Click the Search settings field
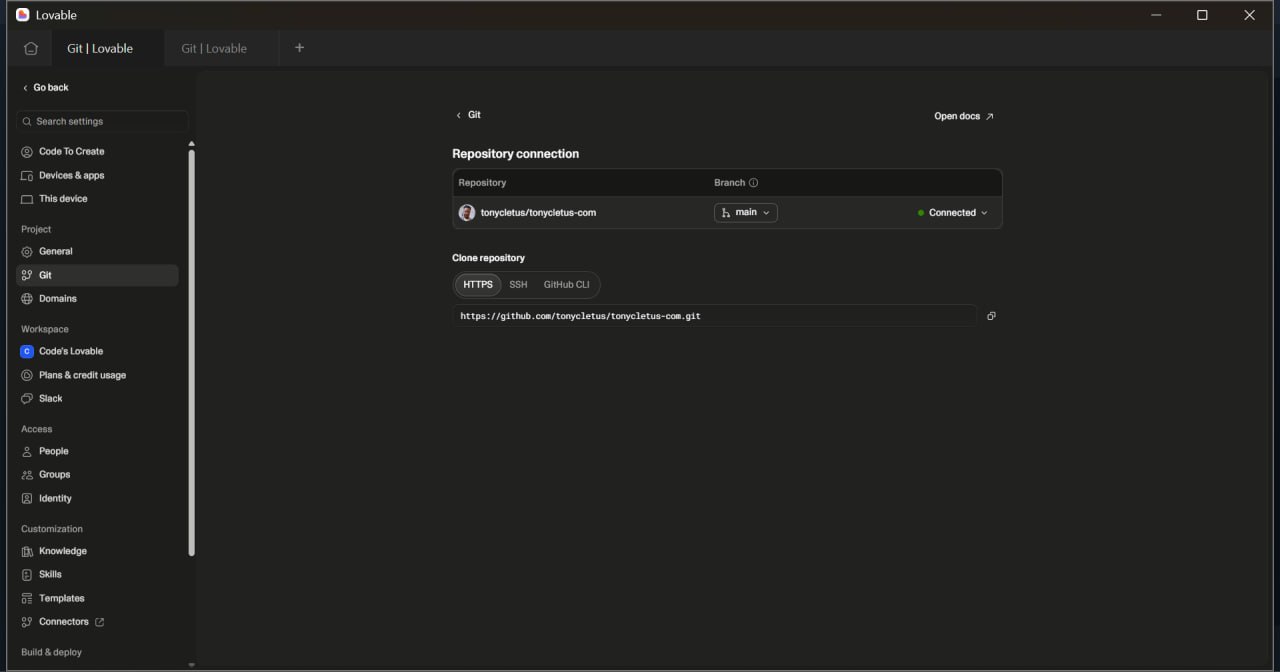The height and width of the screenshot is (672, 1280). pyautogui.click(x=103, y=122)
